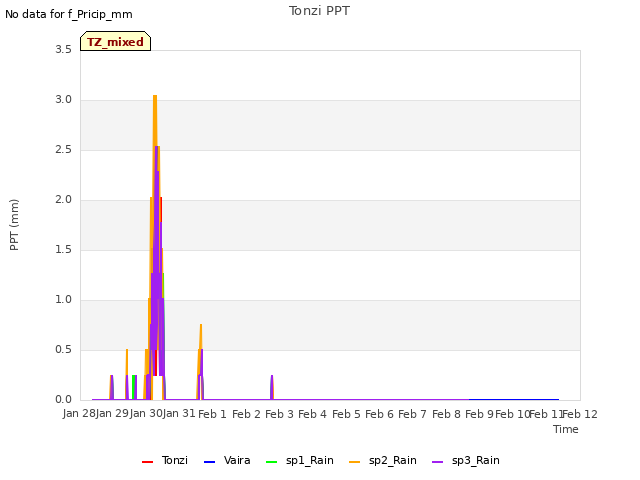This screenshot has height=480, width=640.
Task: Click the Feb 12 x-axis tick label
Action: coord(580,414)
